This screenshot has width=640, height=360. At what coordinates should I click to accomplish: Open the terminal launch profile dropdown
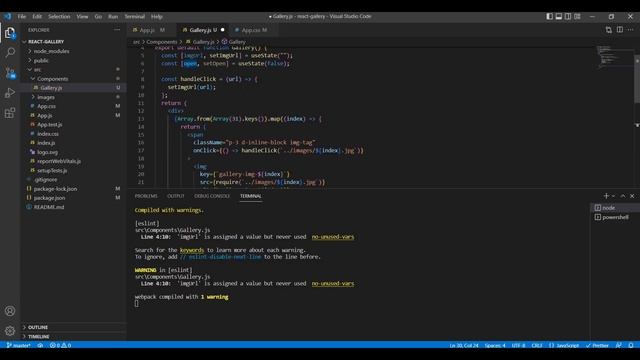point(613,196)
